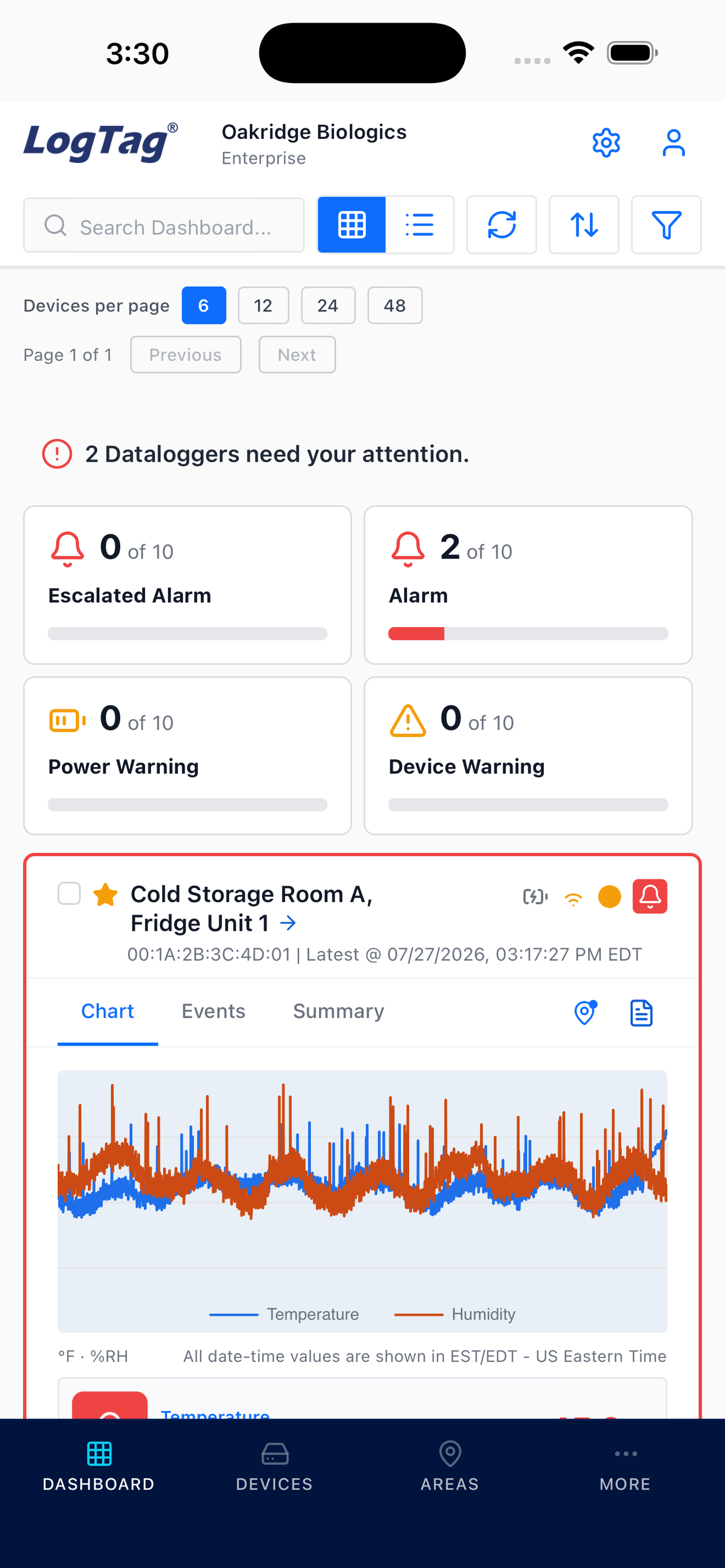Open the Devices bottom navigation tab
Image resolution: width=725 pixels, height=1568 pixels.
pos(274,1467)
